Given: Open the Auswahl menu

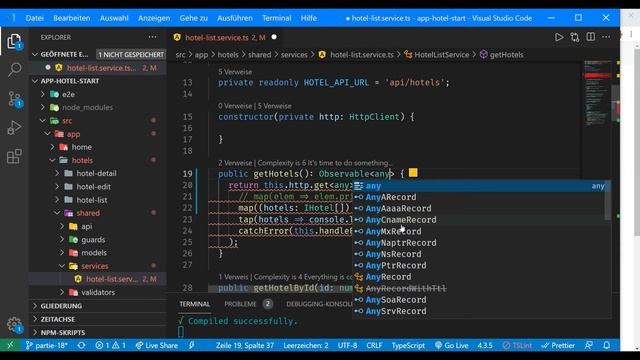Looking at the screenshot, I should [x=114, y=18].
